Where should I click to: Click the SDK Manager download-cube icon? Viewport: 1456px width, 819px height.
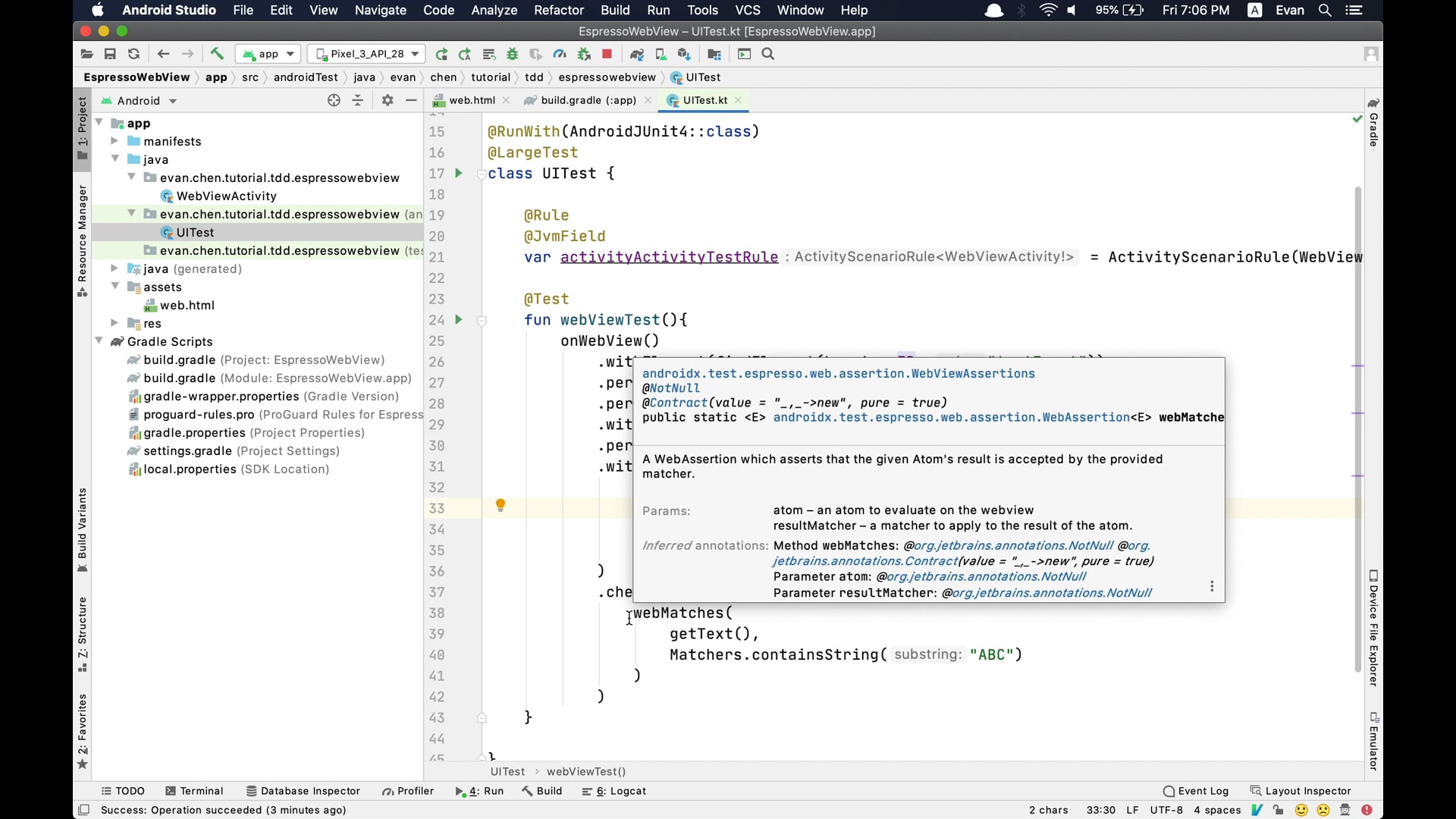click(684, 54)
